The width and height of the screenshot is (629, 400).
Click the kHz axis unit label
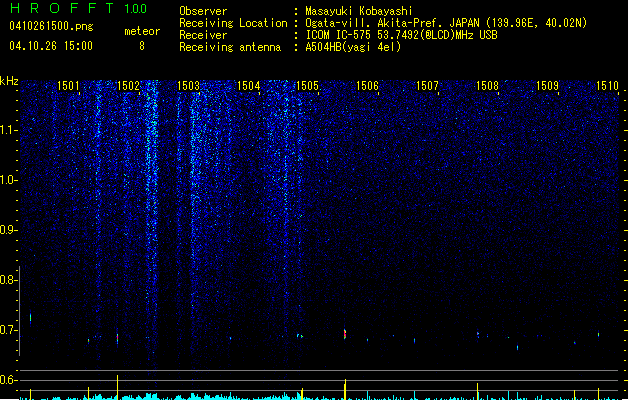9,81
